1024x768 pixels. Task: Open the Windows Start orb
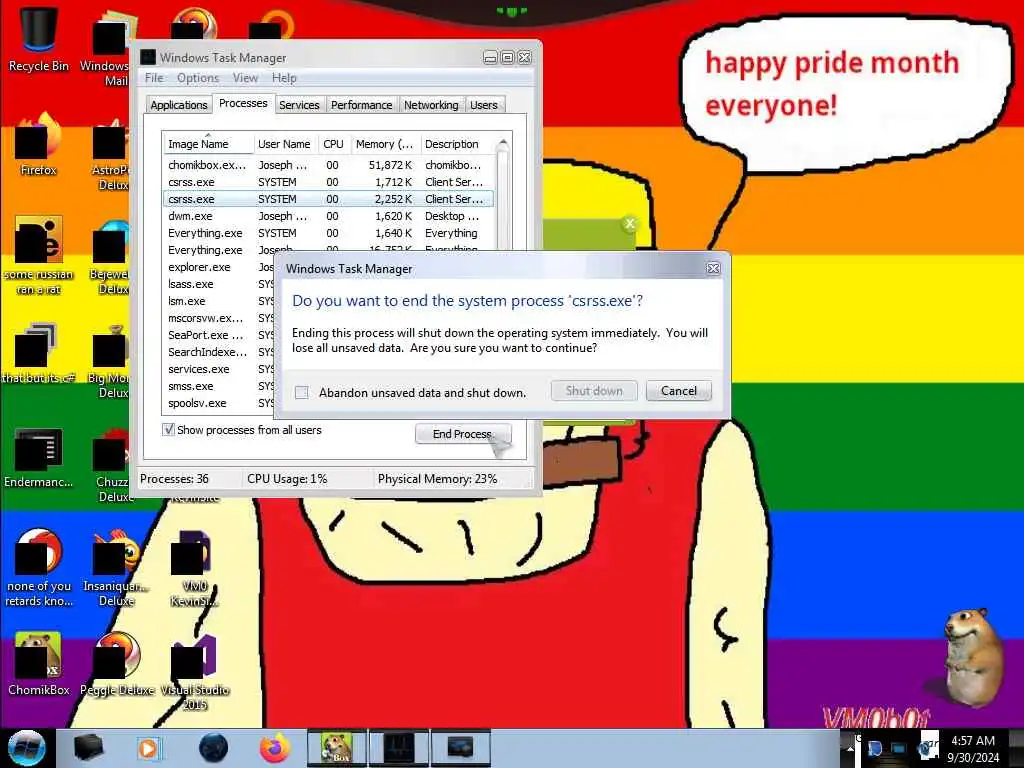pyautogui.click(x=26, y=748)
